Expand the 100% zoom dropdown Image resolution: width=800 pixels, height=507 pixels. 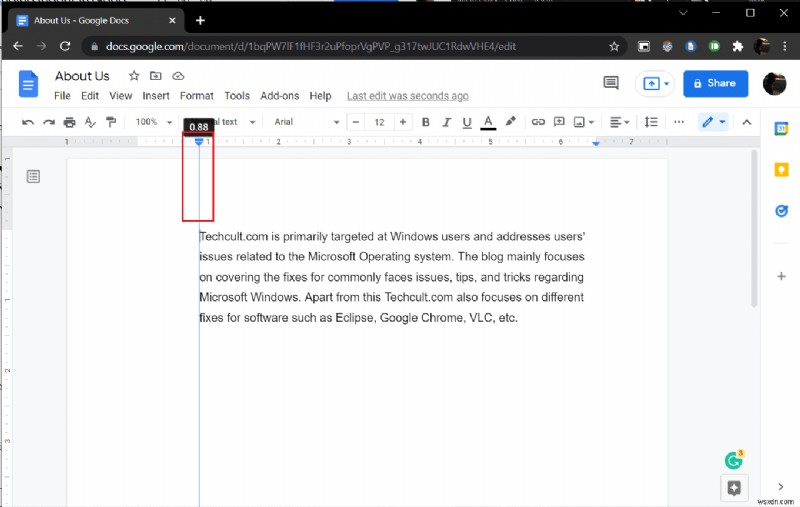154,122
